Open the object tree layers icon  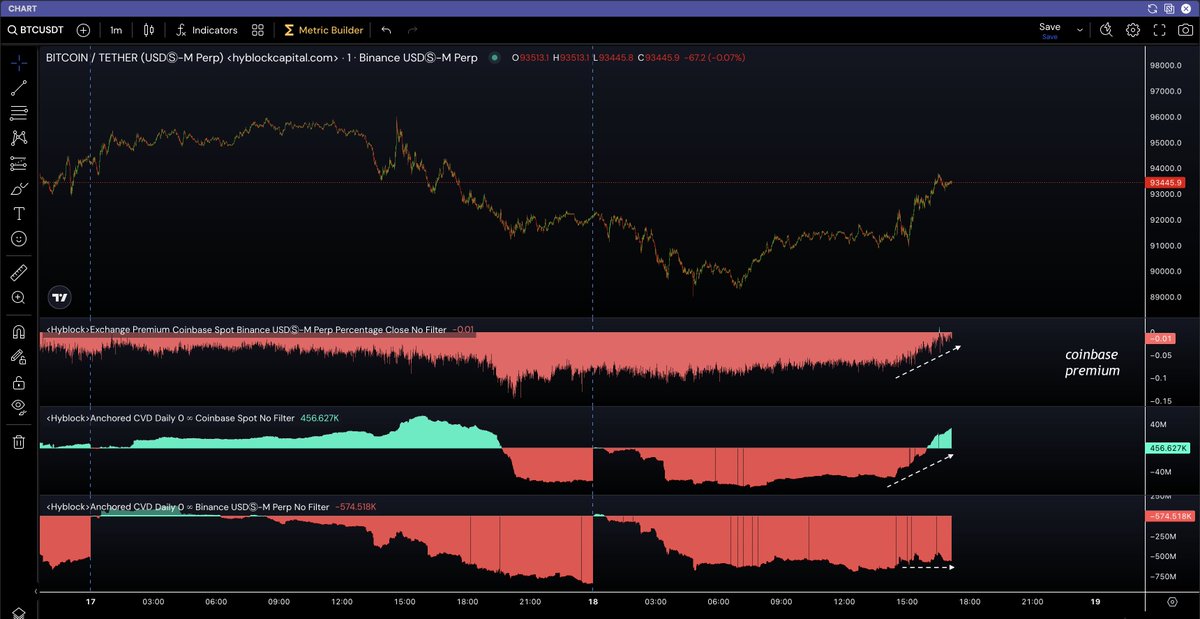coord(19,613)
